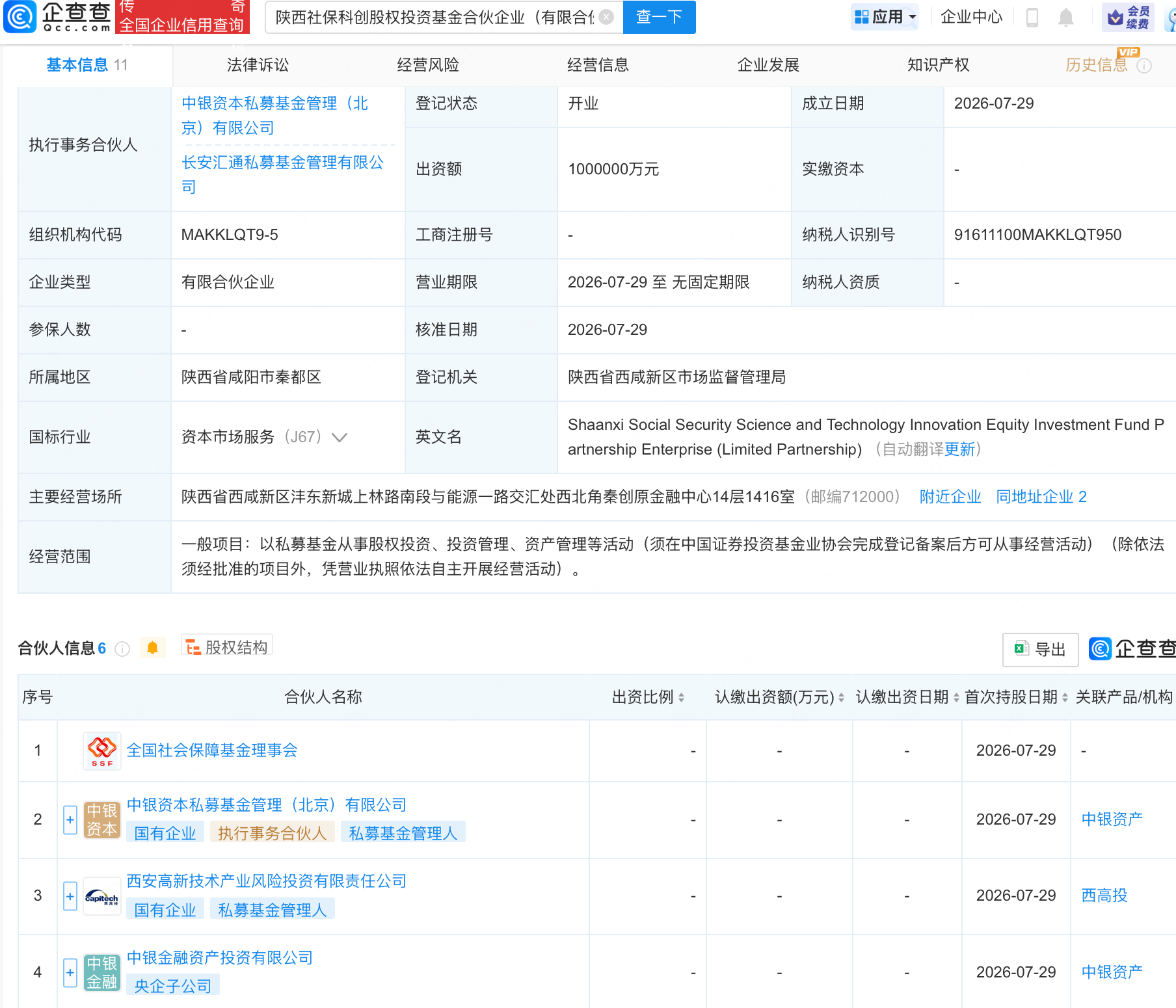The height and width of the screenshot is (1008, 1176).
Task: Open the Capitech company logo
Action: (102, 896)
